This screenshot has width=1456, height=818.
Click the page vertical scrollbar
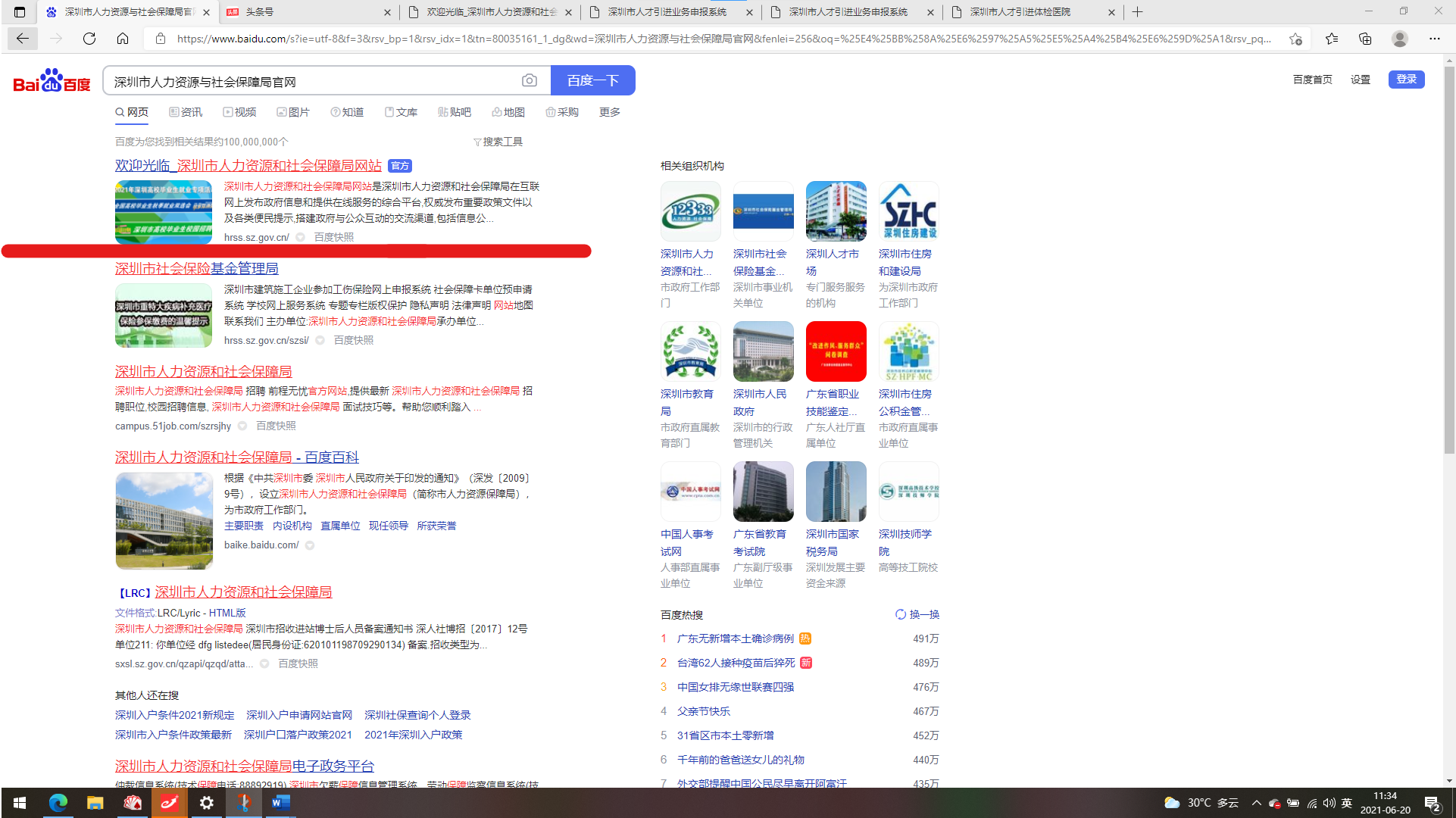(x=1448, y=258)
